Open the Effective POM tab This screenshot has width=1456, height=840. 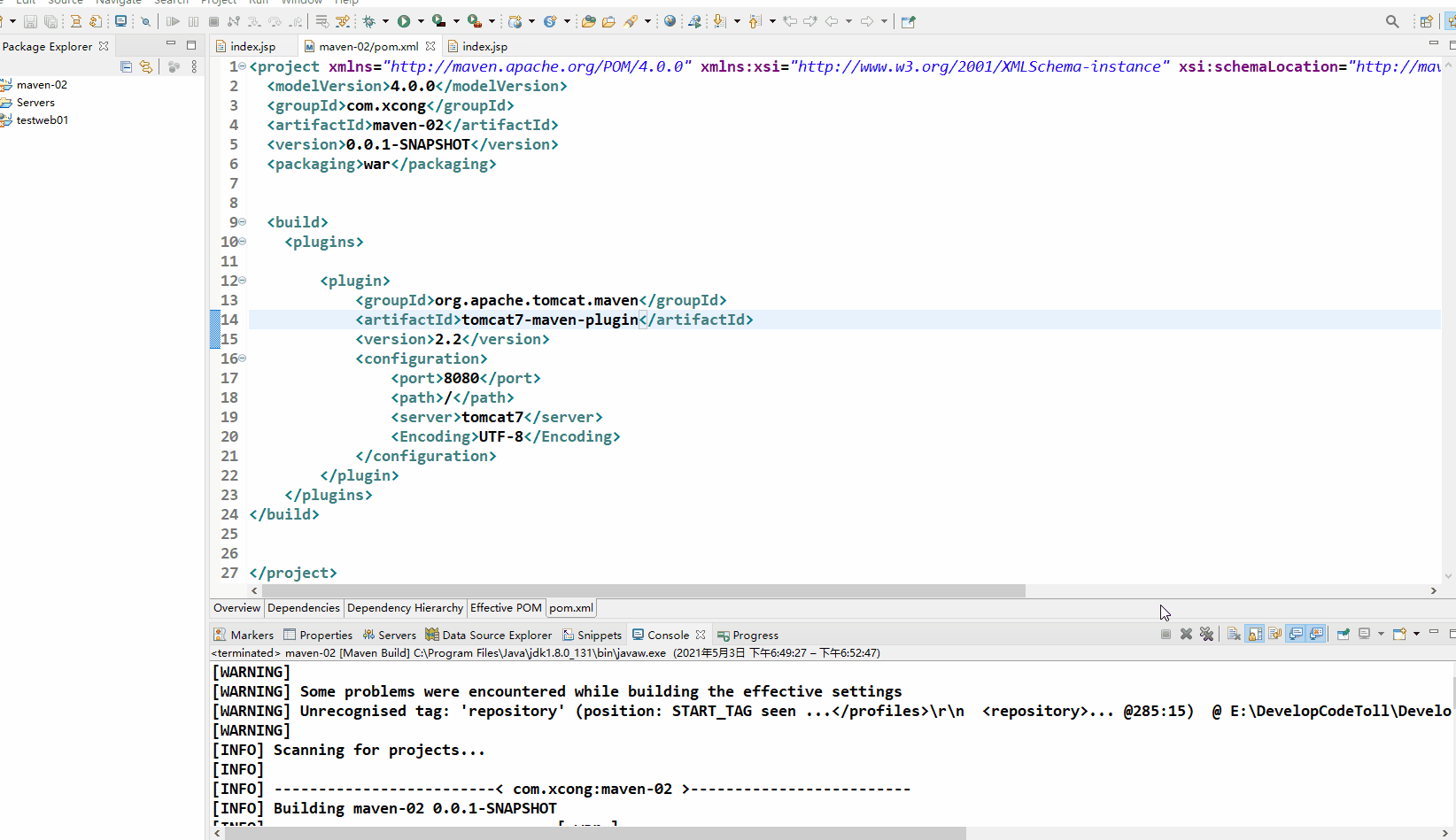tap(506, 608)
